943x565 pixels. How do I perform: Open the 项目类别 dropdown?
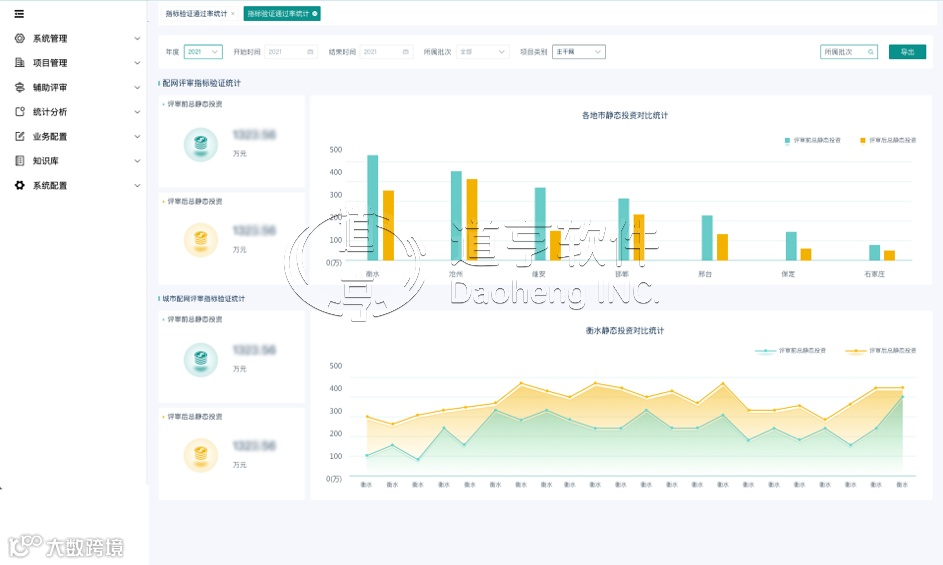point(579,52)
